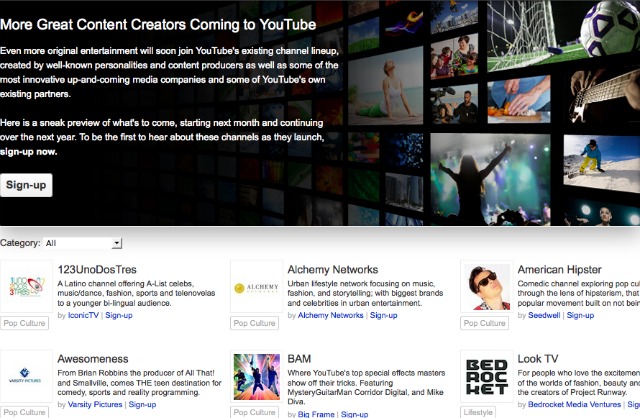Open the Seedwell creator link
The width and height of the screenshot is (640, 418).
544,315
